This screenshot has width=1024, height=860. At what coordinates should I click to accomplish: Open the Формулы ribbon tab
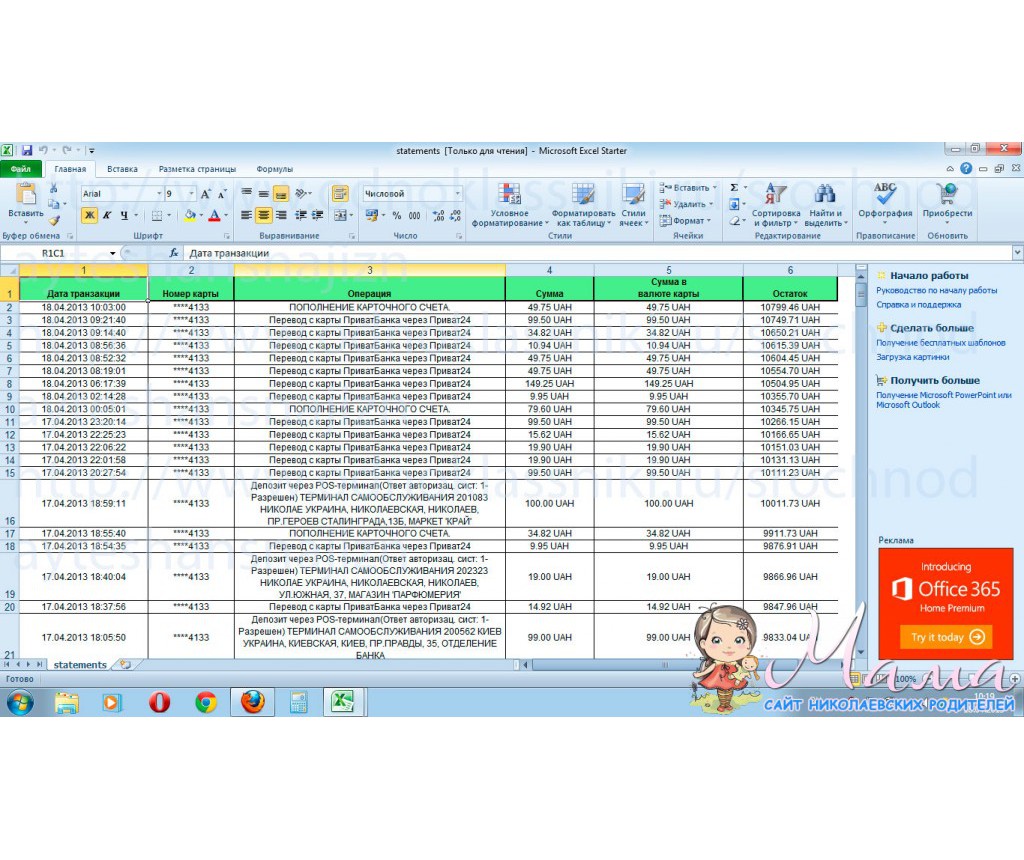coord(274,169)
